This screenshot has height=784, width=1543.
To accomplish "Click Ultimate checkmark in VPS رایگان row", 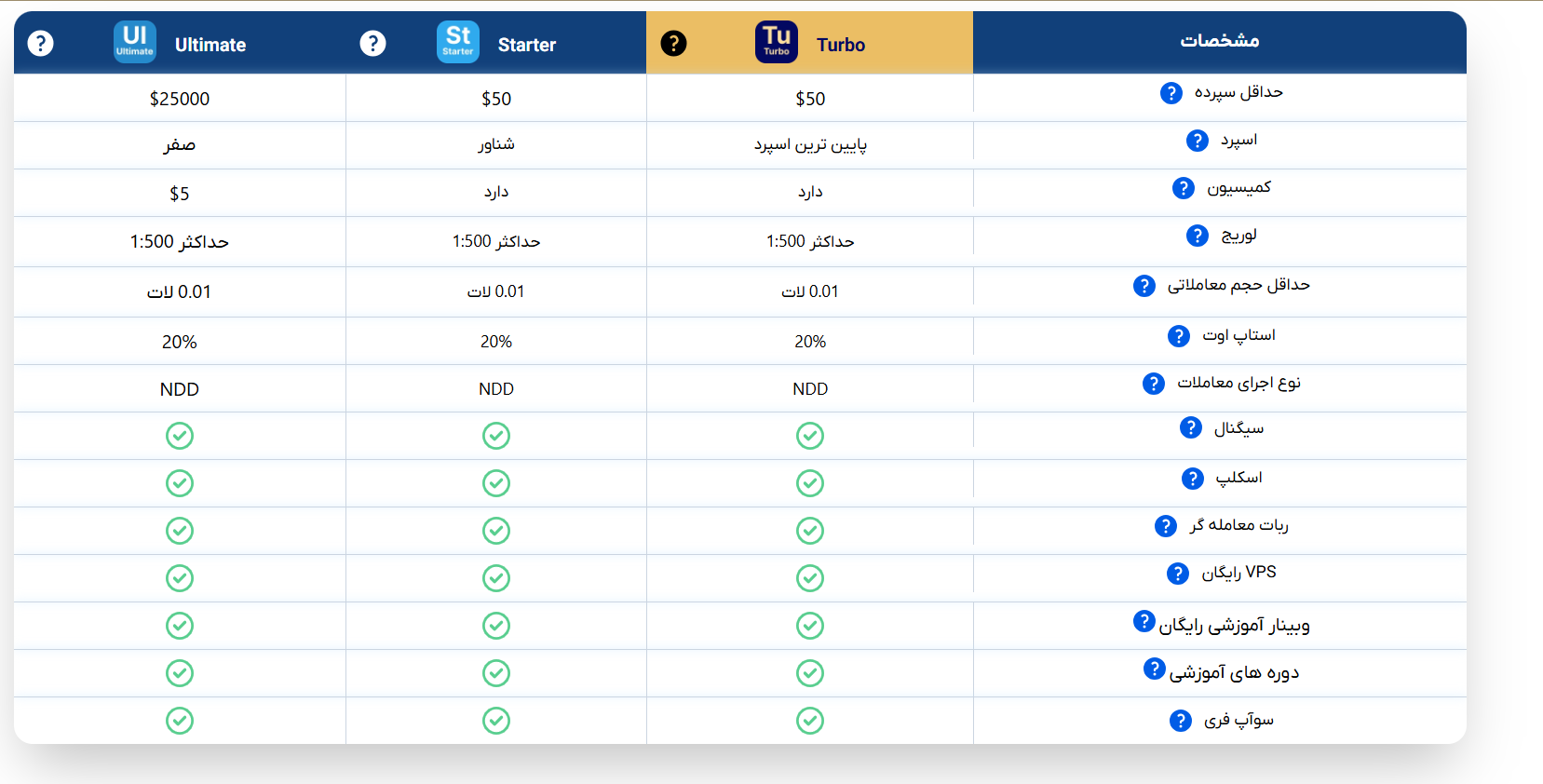I will [x=180, y=578].
